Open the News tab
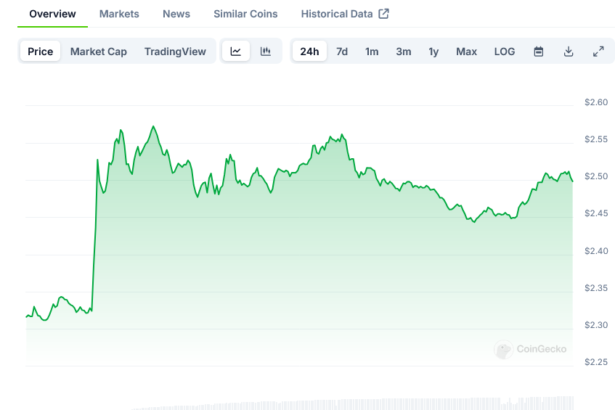The width and height of the screenshot is (615, 410). [176, 14]
